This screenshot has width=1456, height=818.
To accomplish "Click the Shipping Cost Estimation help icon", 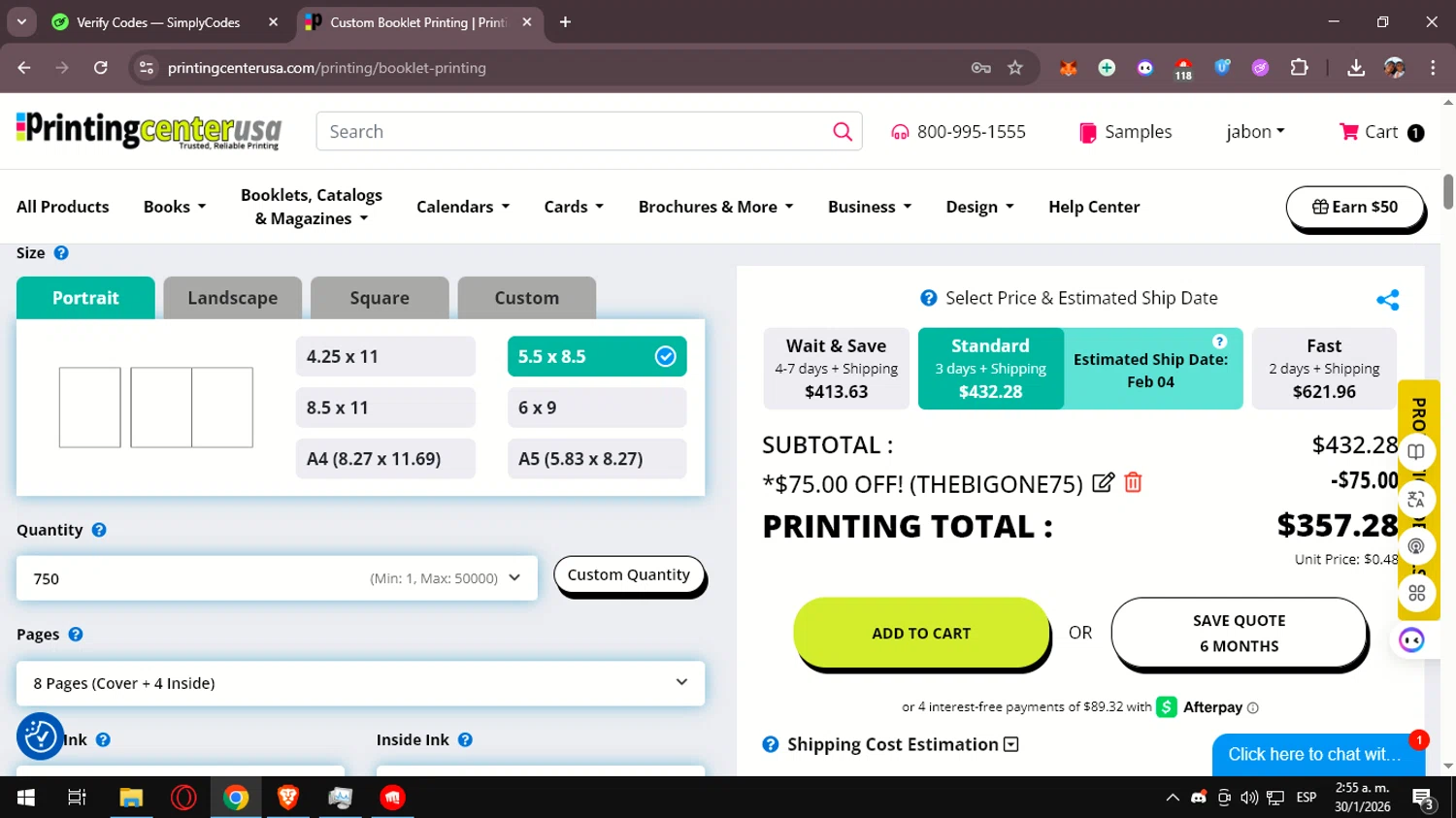I will pos(771,744).
